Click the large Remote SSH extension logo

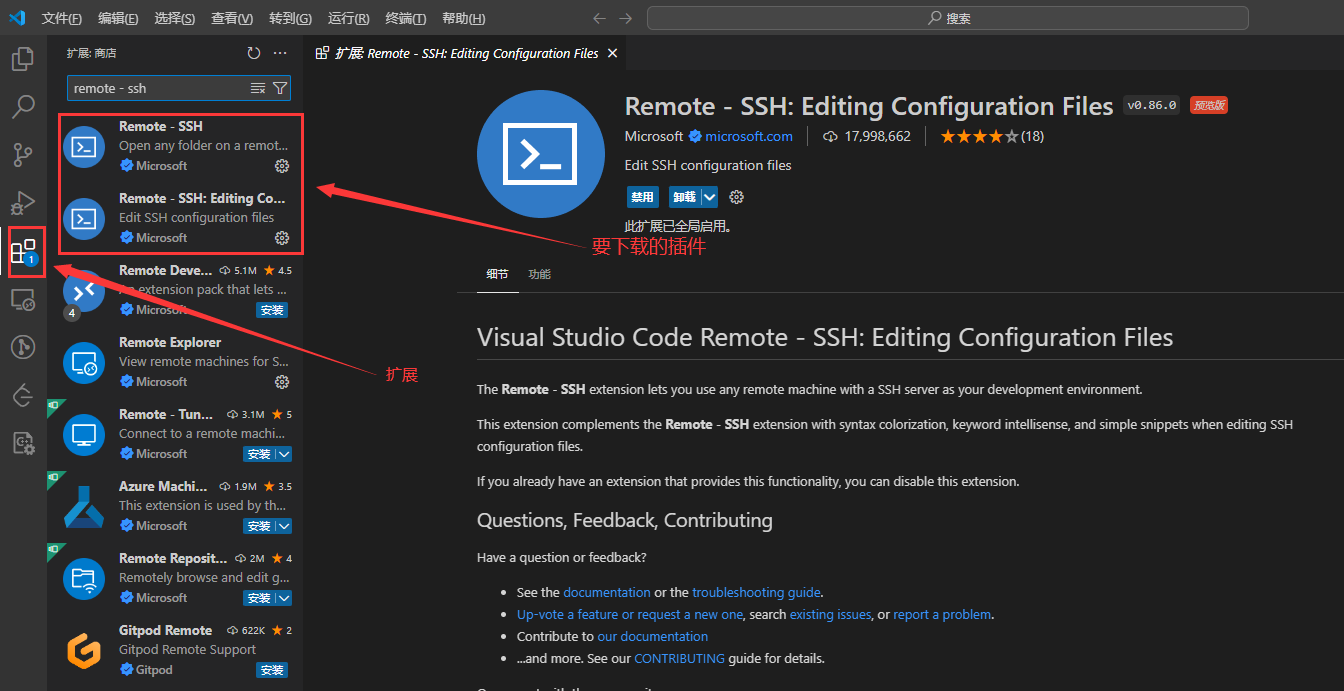[x=541, y=154]
